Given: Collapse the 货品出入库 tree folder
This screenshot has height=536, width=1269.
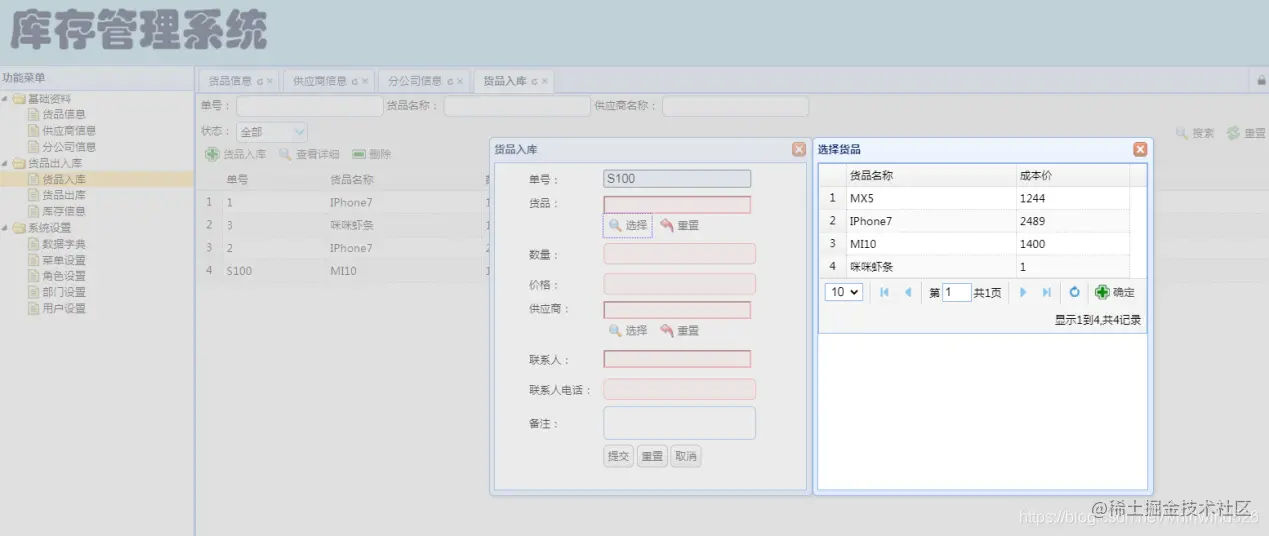Looking at the screenshot, I should coord(5,163).
